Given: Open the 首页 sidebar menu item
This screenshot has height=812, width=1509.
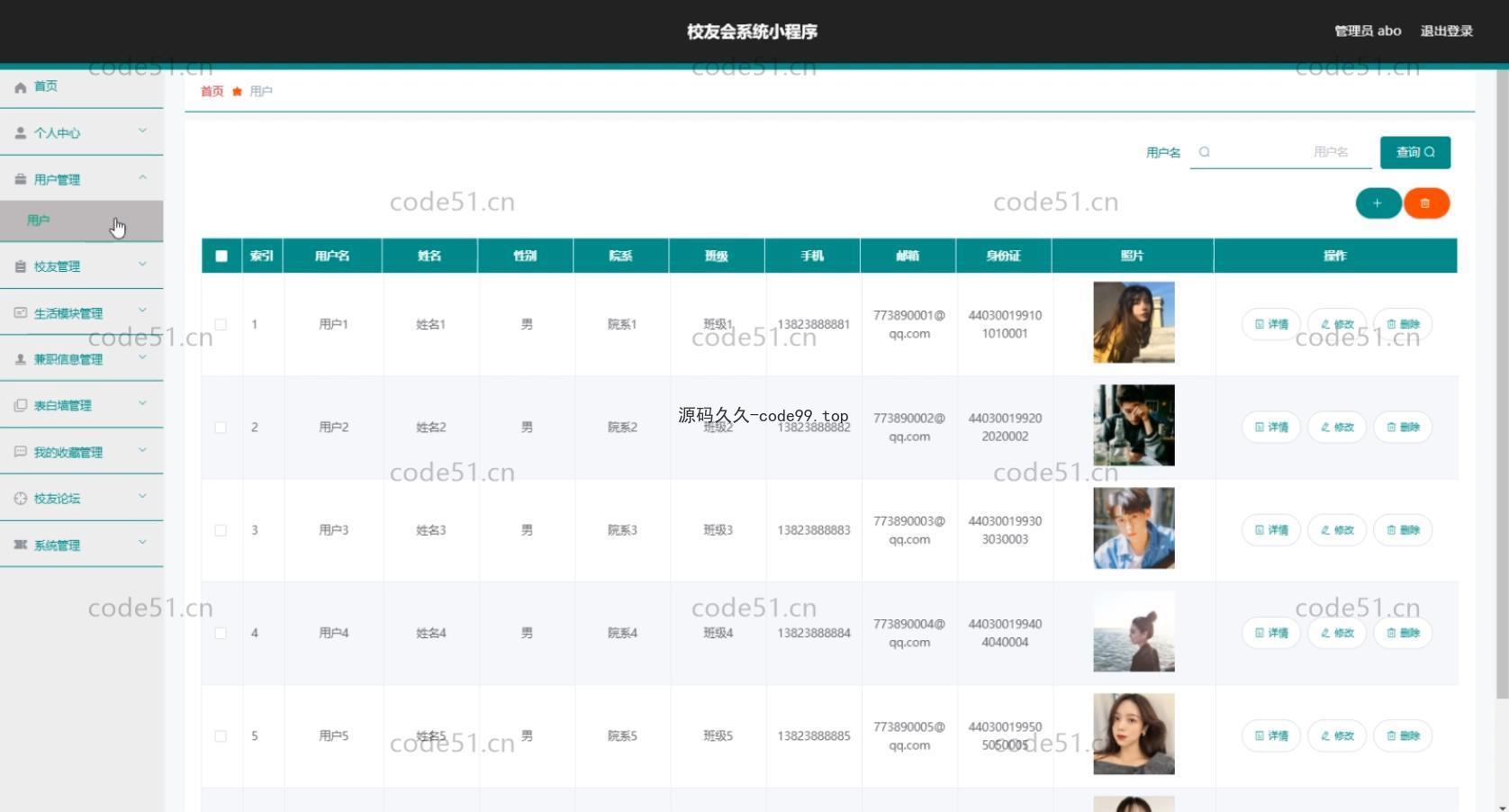Looking at the screenshot, I should pos(81,86).
